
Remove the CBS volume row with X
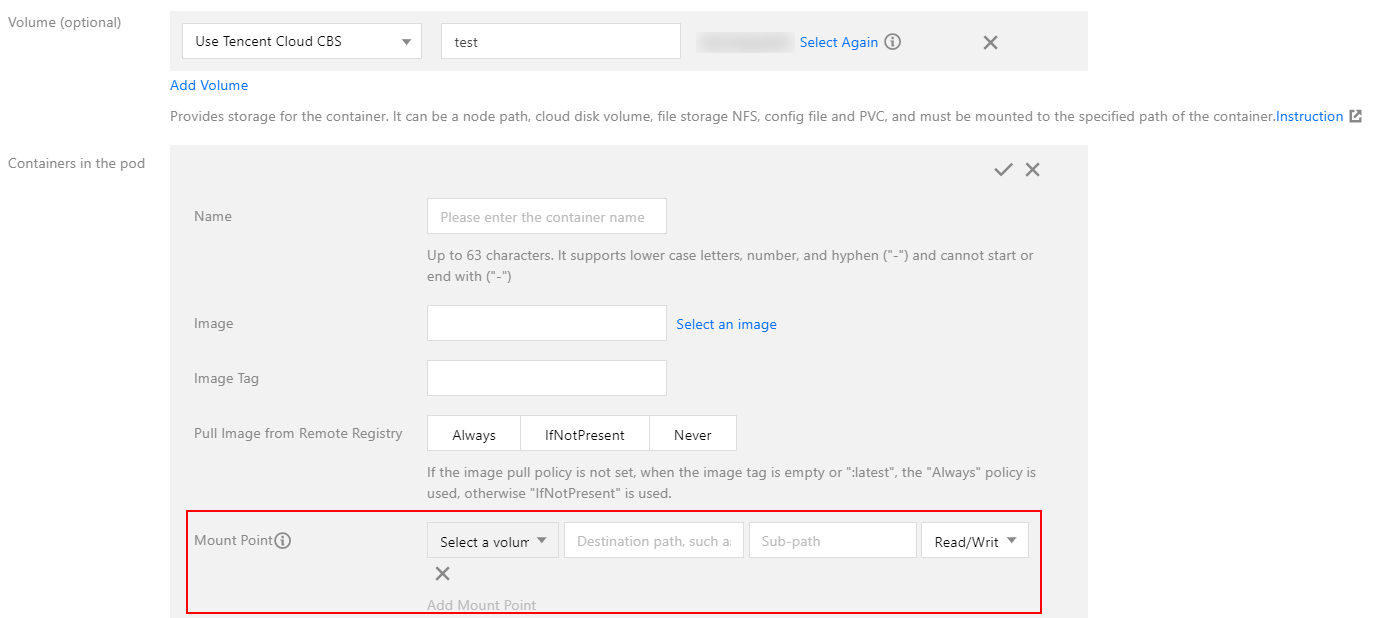click(990, 42)
